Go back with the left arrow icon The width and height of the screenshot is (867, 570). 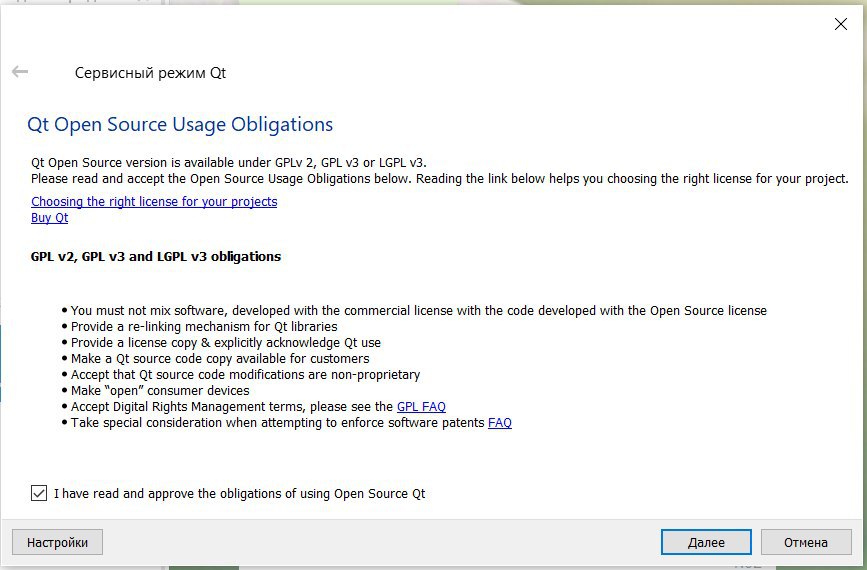pos(20,71)
